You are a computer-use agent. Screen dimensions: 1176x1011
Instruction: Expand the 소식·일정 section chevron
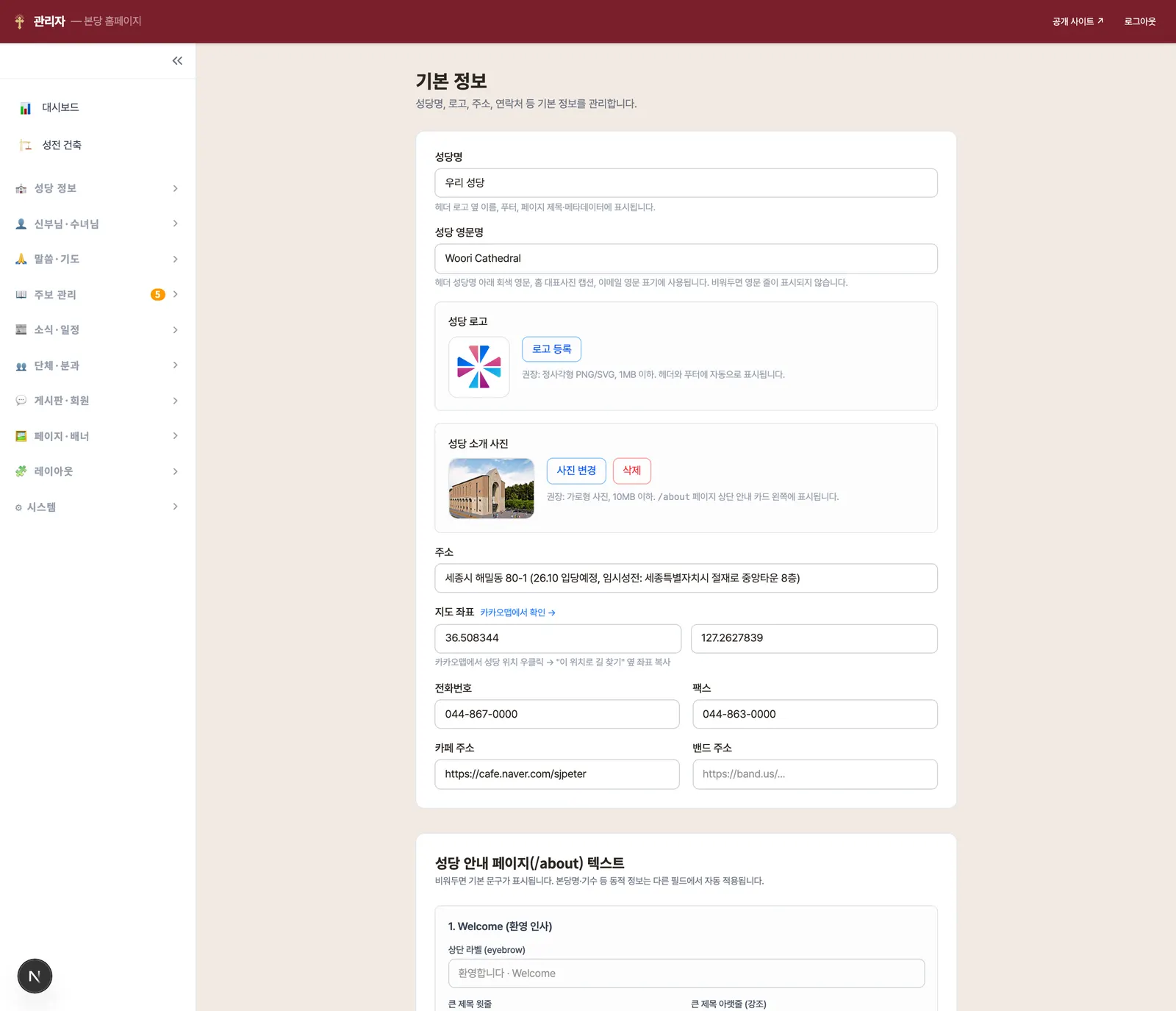(x=176, y=330)
